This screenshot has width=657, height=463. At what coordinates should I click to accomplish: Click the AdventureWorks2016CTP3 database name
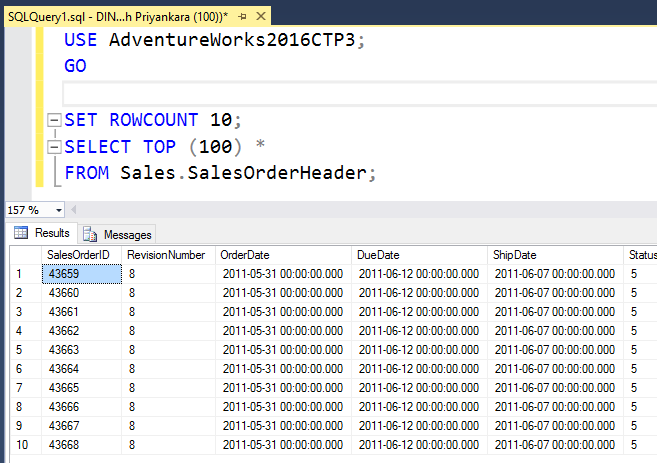coord(232,40)
